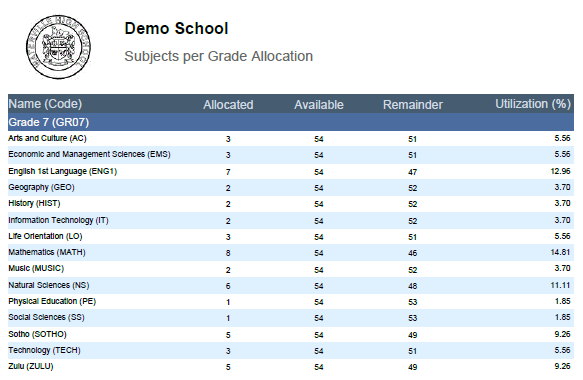Viewport: 583px width, 380px height.
Task: Select Information Technology (IT) row
Action: (x=291, y=220)
